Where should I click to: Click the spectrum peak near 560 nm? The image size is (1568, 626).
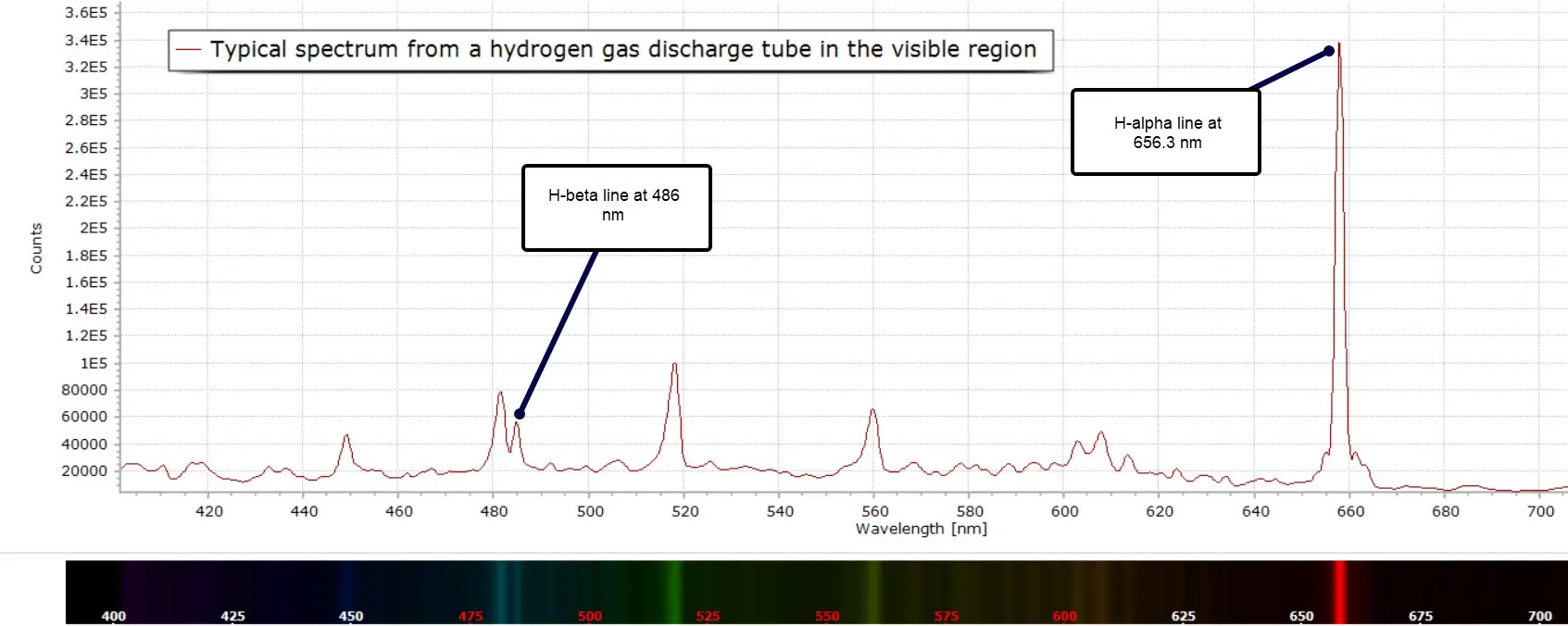pyautogui.click(x=872, y=411)
